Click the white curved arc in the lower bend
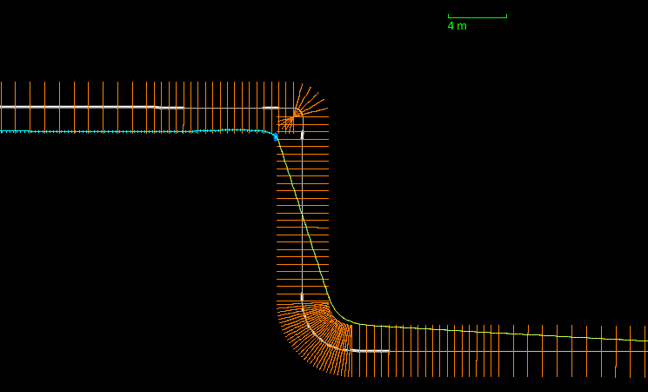Image resolution: width=648 pixels, height=392 pixels. 319,333
